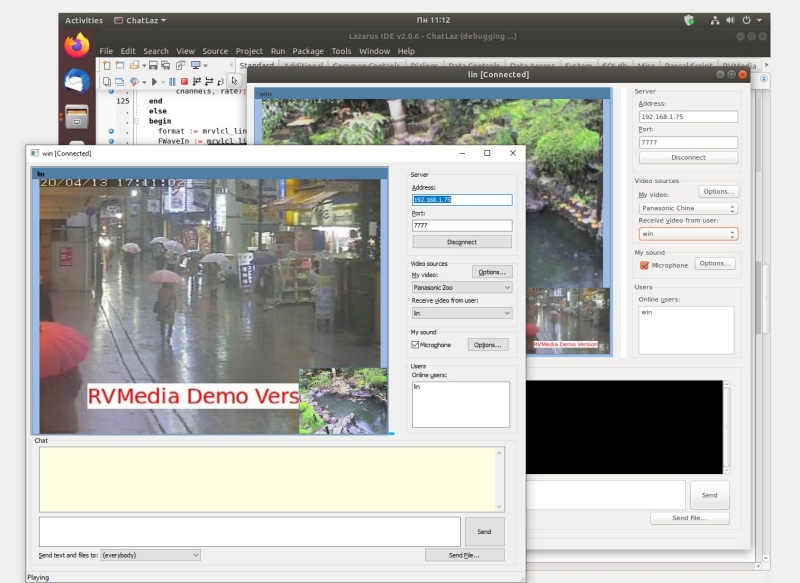Image resolution: width=800 pixels, height=583 pixels.
Task: Click the New Unit toolbar icon
Action: coord(107,66)
